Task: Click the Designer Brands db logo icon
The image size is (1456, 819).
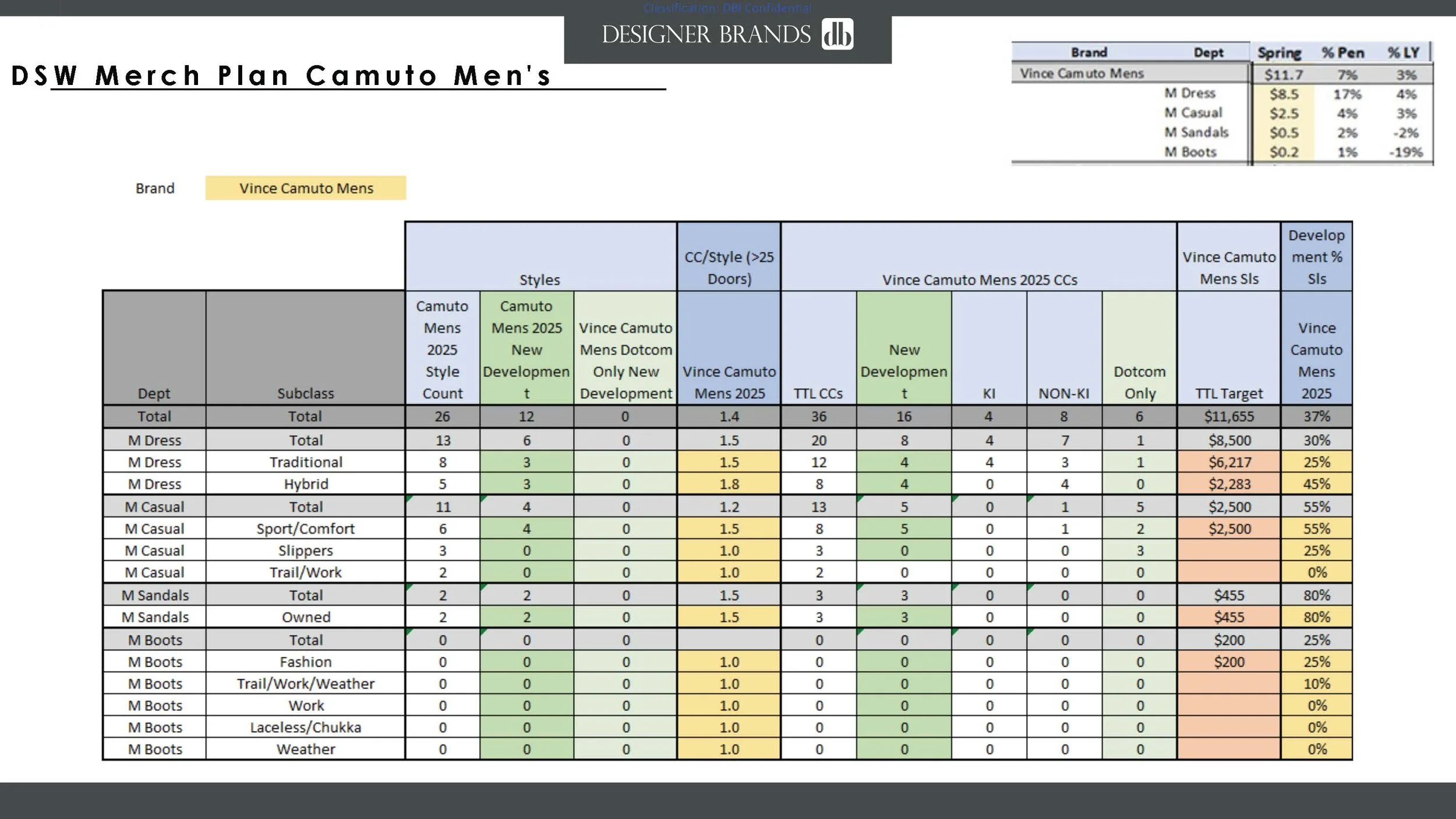Action: [837, 34]
